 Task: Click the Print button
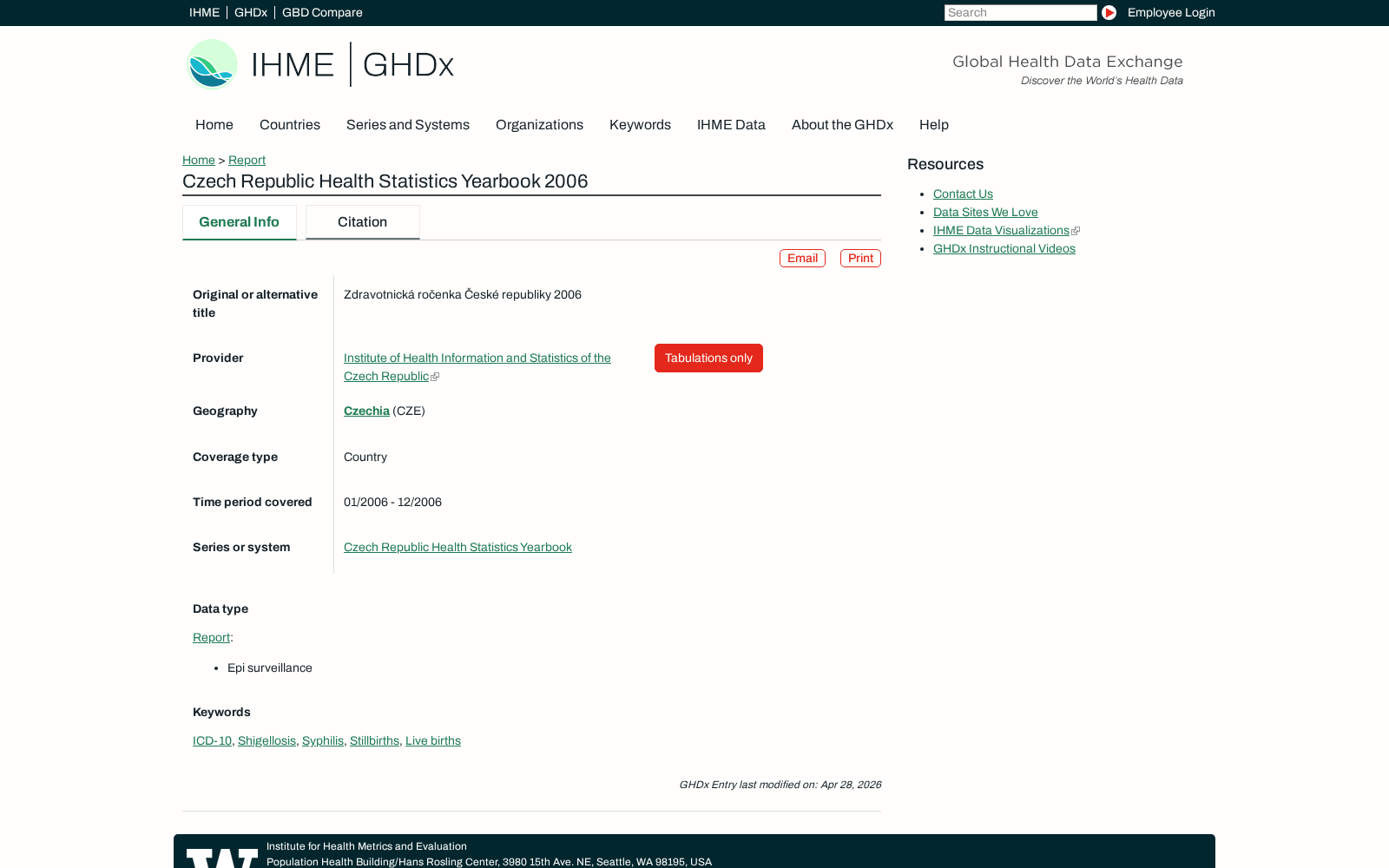click(x=860, y=259)
